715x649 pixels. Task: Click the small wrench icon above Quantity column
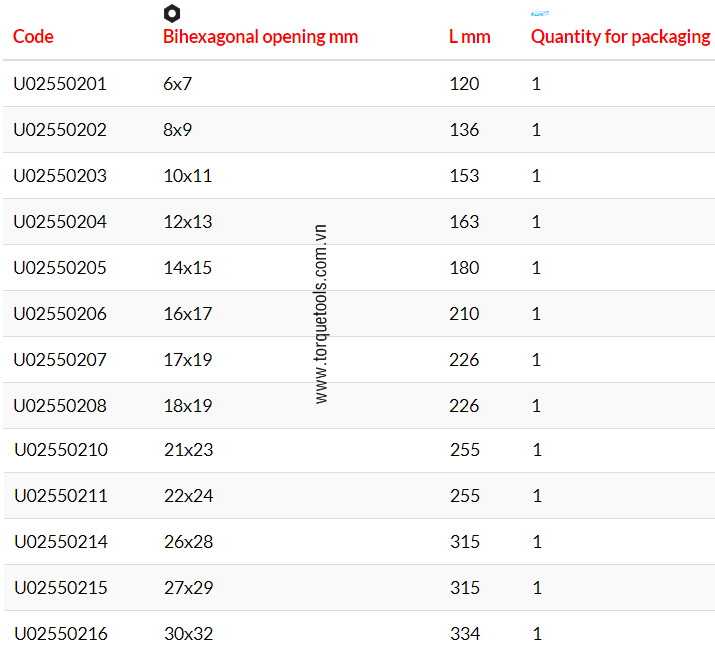[539, 13]
